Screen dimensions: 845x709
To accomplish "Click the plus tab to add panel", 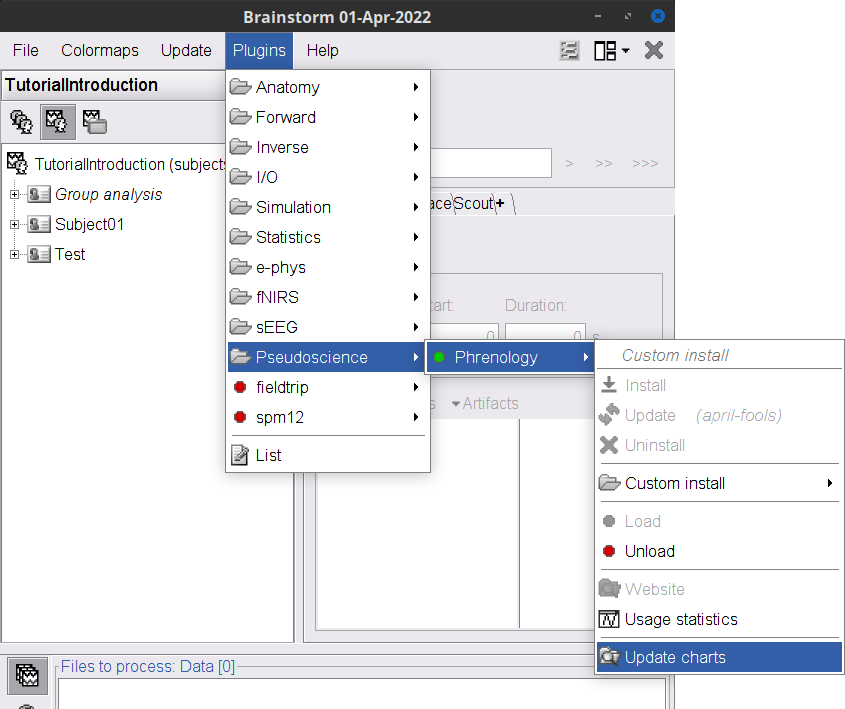I will click(x=502, y=203).
